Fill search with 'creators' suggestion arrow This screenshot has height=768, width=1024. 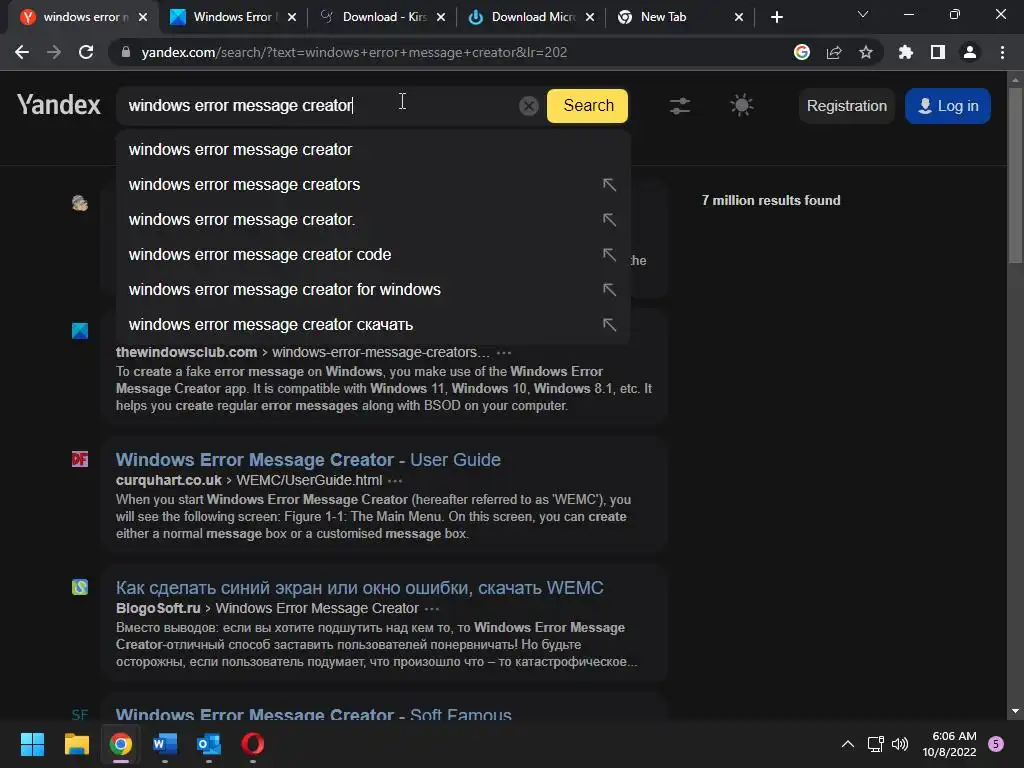click(609, 185)
